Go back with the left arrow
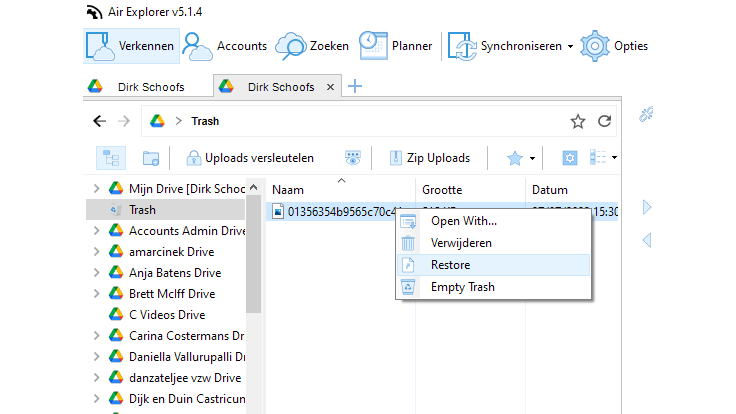This screenshot has width=736, height=414. tap(99, 122)
